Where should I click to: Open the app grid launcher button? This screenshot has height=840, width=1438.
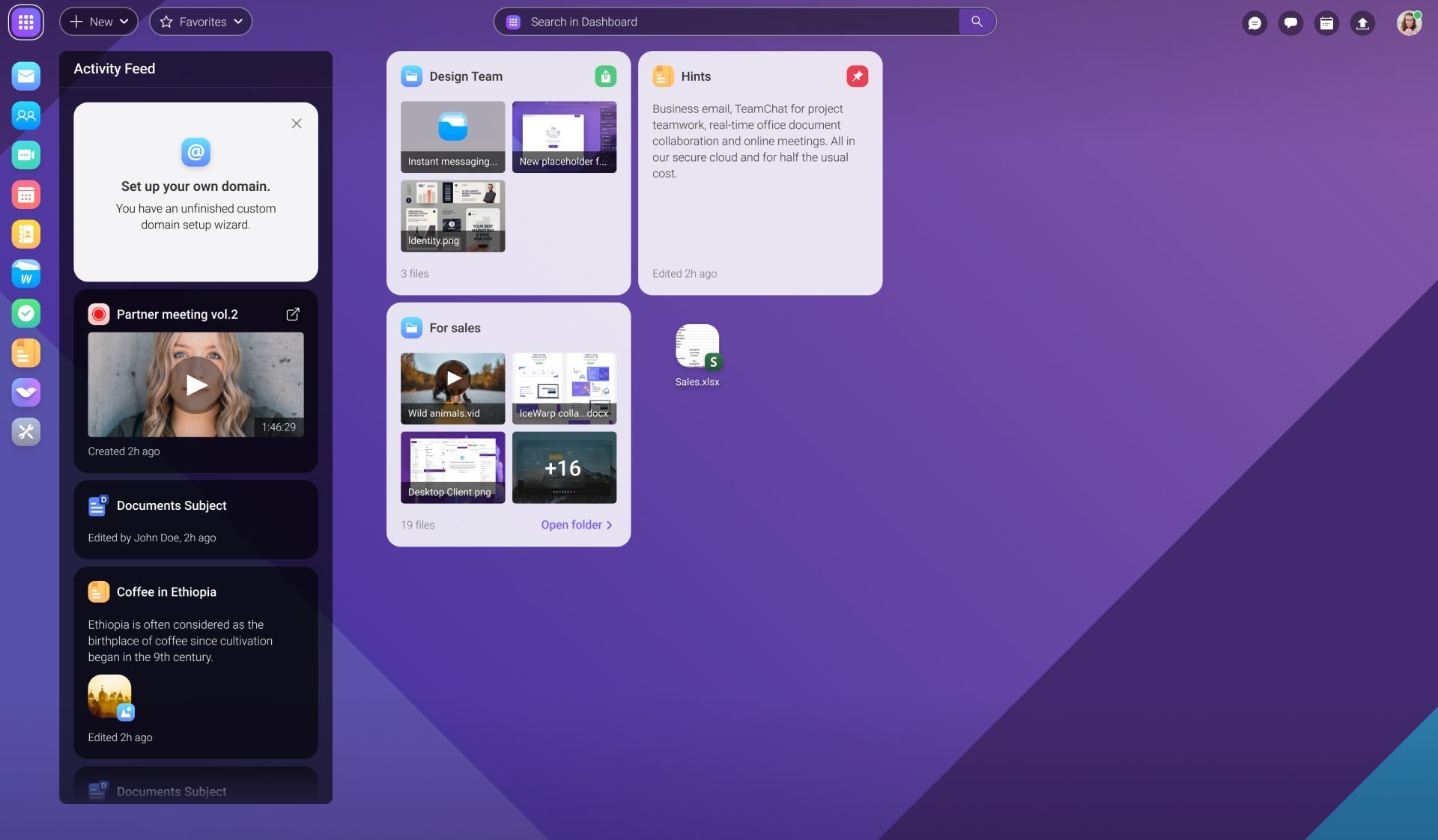(x=25, y=22)
